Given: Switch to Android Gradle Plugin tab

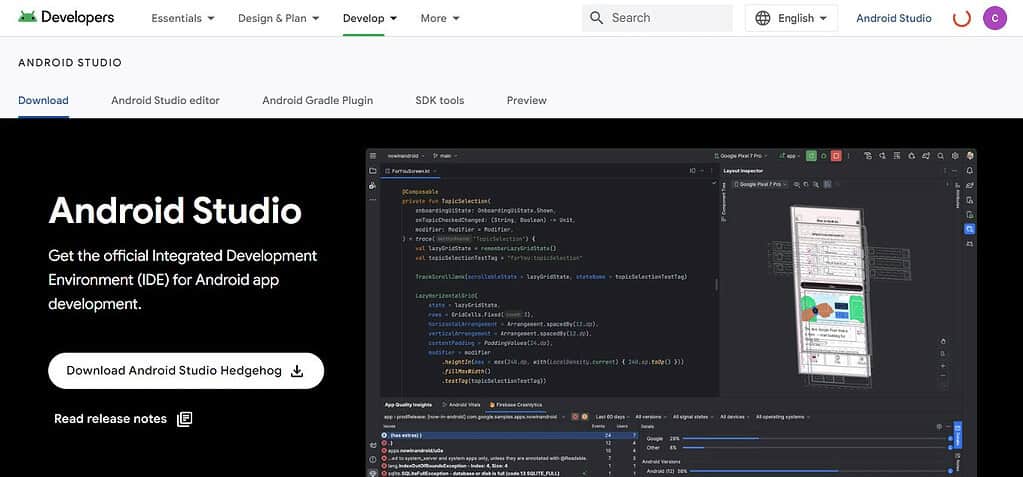Looking at the screenshot, I should point(318,100).
